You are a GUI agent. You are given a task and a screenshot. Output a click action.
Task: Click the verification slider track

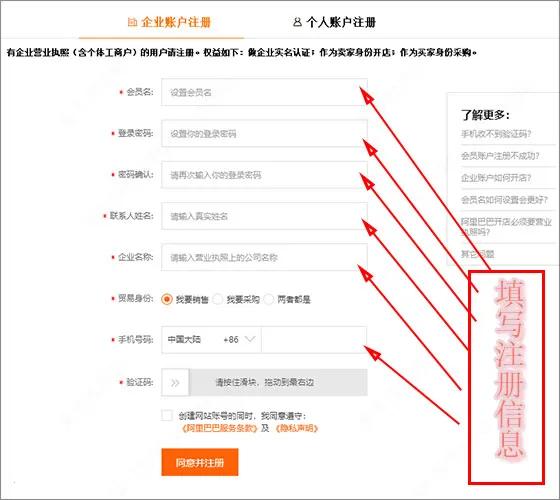tap(278, 382)
